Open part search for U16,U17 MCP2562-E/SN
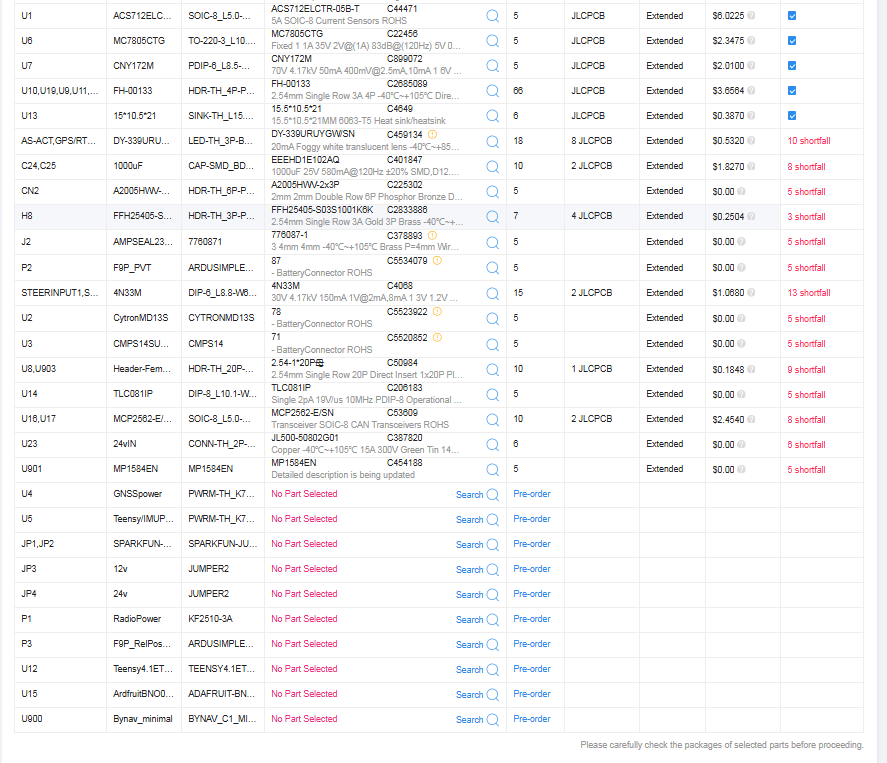This screenshot has height=763, width=887. 493,419
